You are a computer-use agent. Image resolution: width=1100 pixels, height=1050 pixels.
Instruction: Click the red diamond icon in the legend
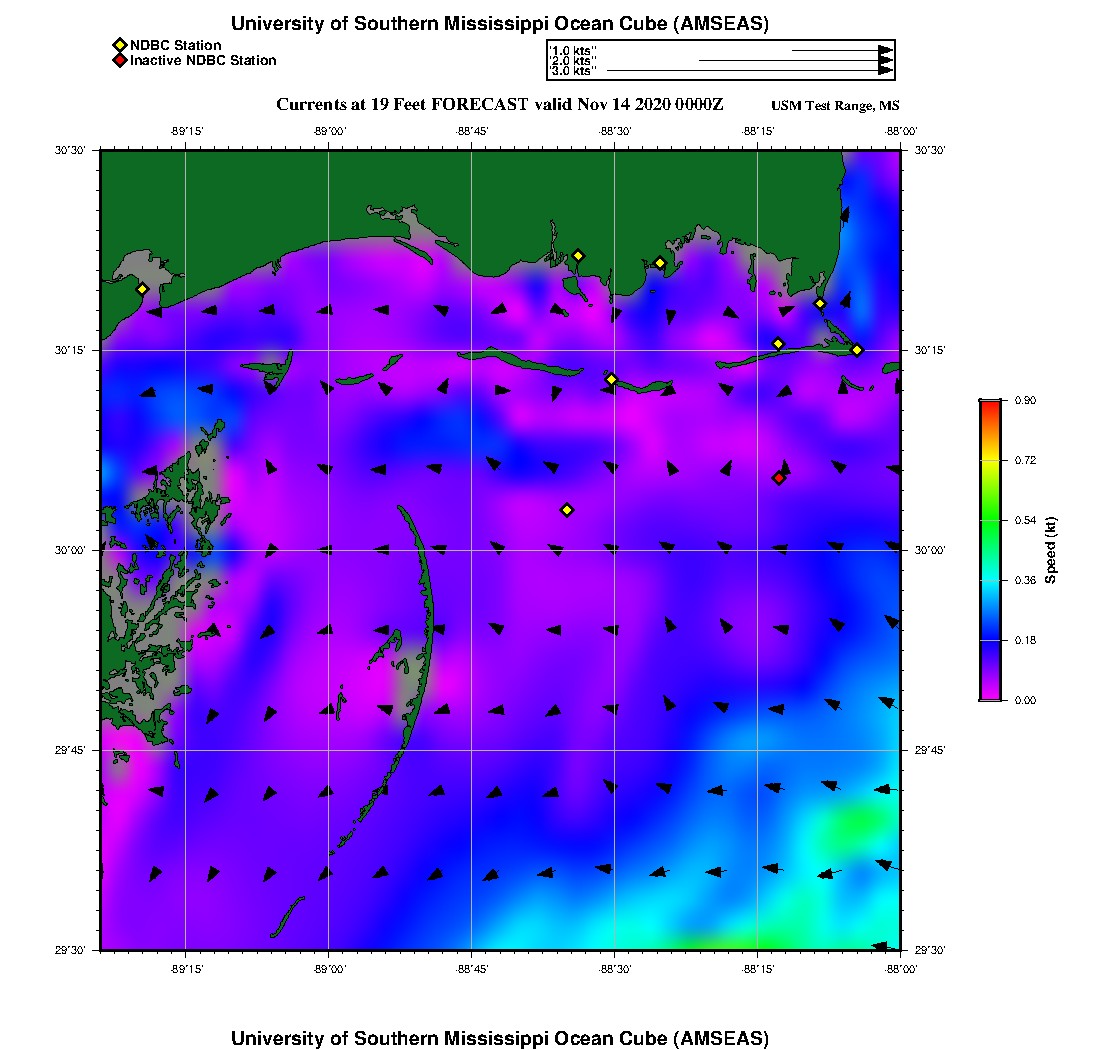119,61
